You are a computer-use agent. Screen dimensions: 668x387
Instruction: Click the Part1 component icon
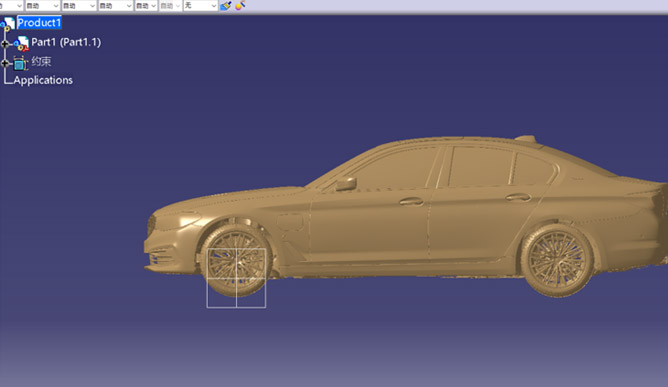tap(21, 43)
